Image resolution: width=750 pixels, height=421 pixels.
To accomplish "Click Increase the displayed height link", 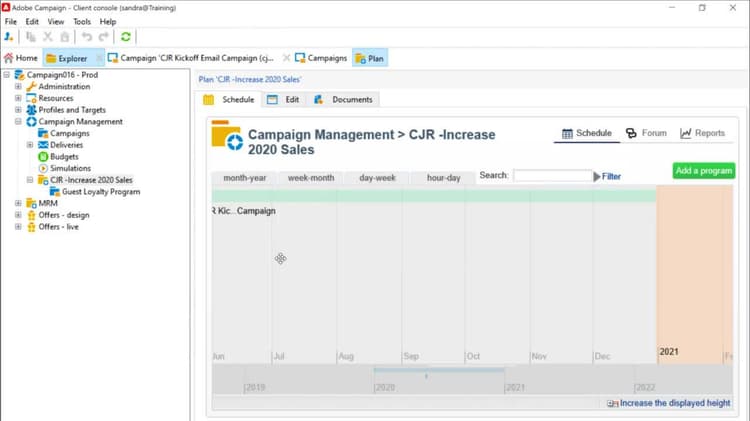I will click(675, 403).
